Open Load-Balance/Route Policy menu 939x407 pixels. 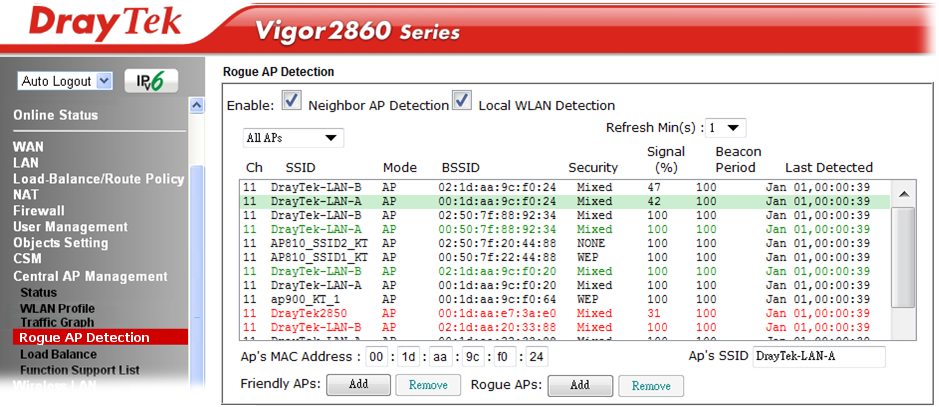tap(98, 179)
